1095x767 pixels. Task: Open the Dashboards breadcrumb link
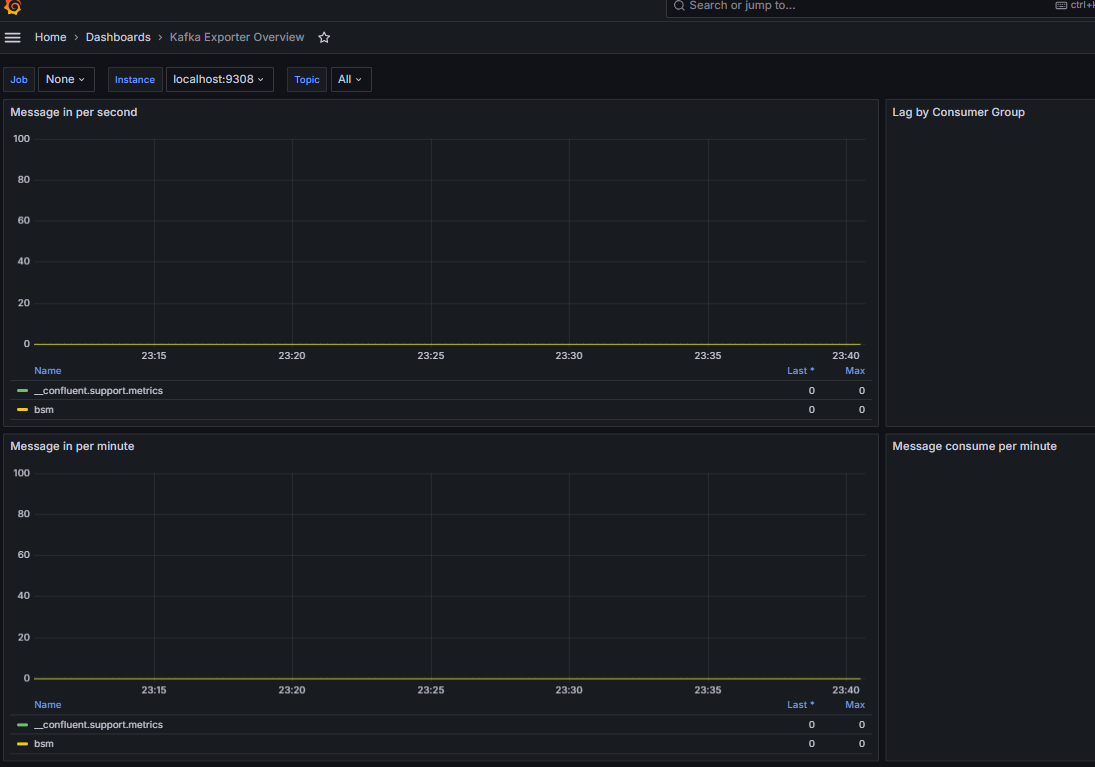118,38
